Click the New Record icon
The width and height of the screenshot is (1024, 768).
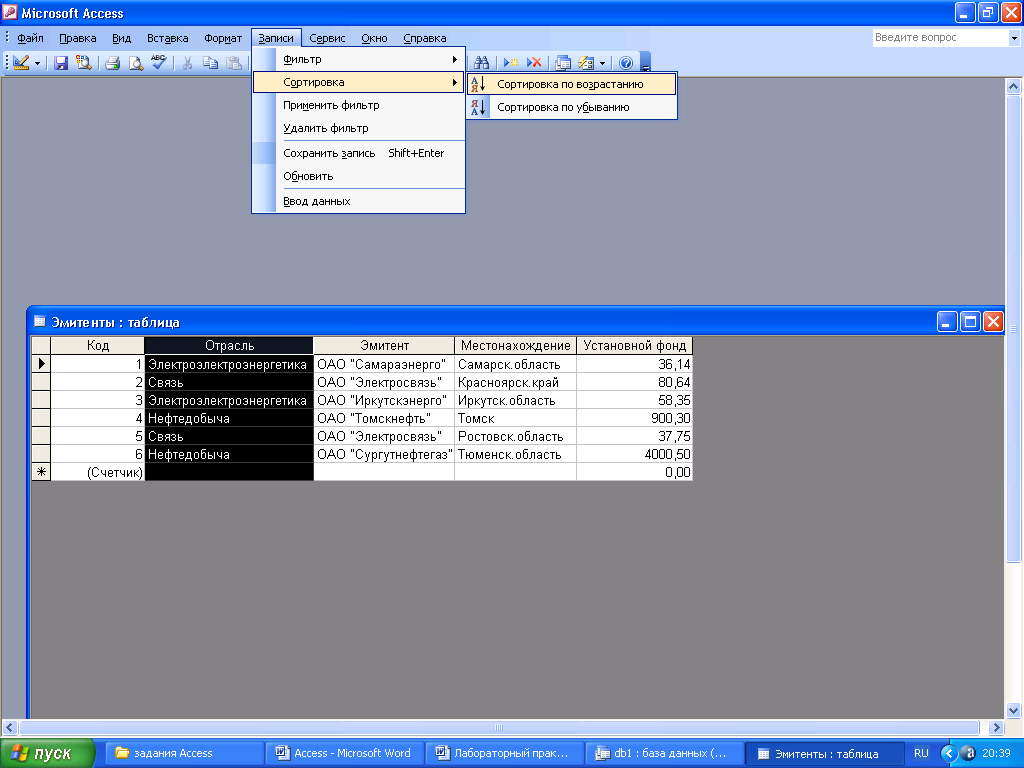510,63
